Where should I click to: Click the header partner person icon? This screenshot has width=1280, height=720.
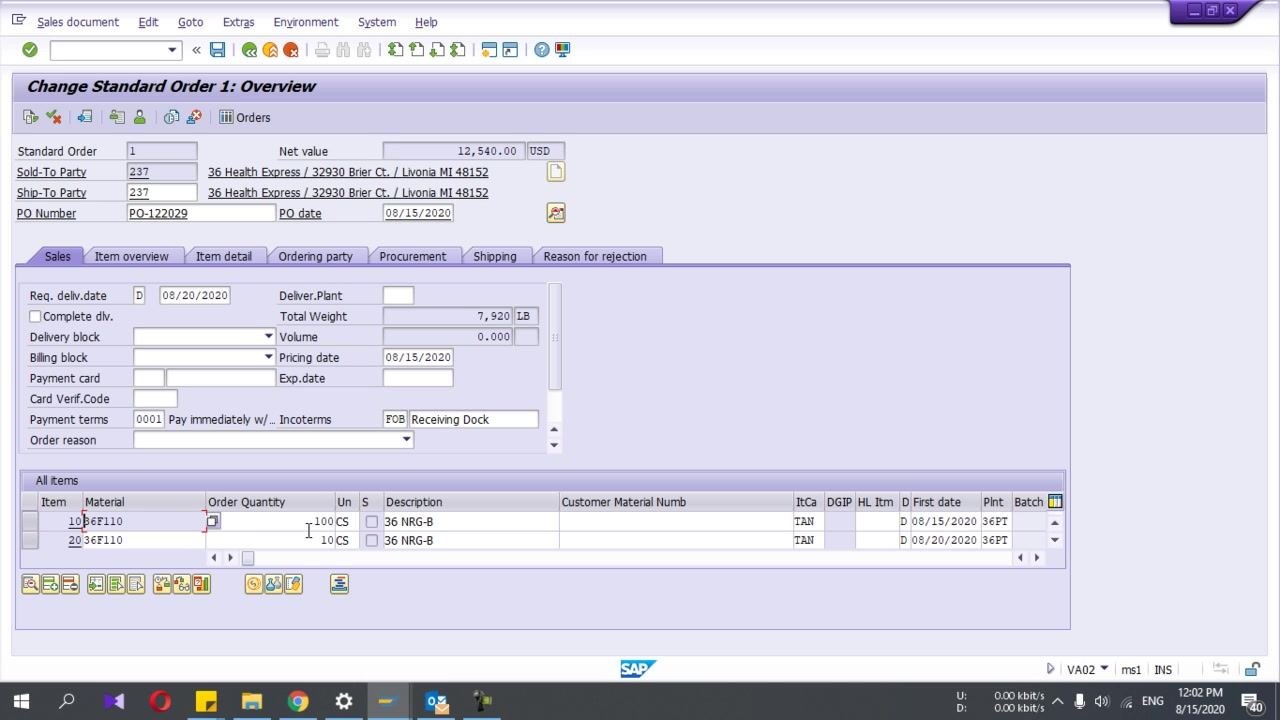coord(139,117)
